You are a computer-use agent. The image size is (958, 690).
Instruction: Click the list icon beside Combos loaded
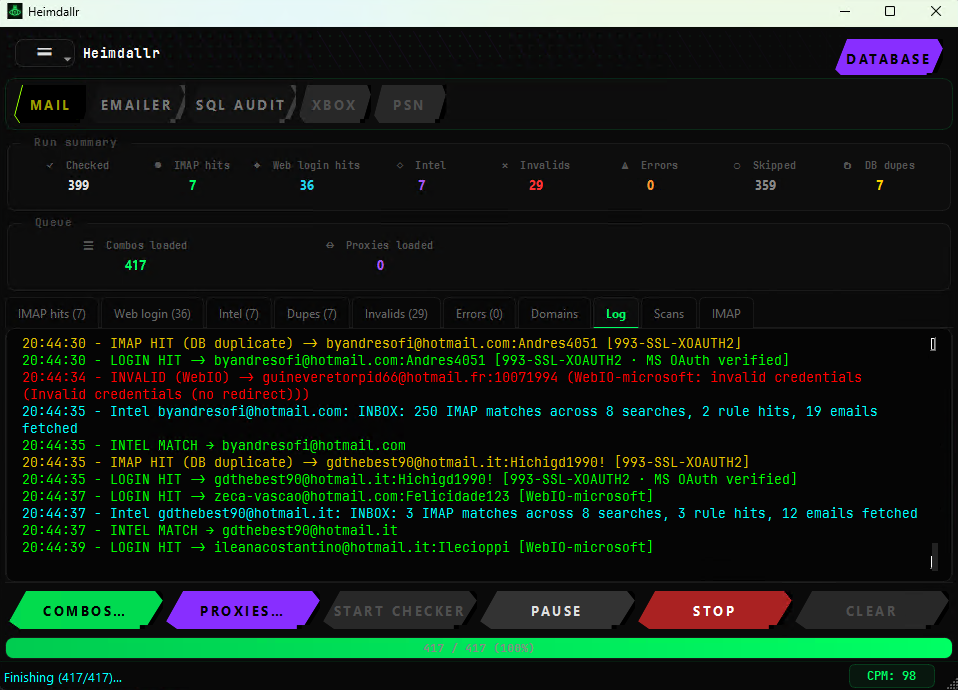click(89, 246)
